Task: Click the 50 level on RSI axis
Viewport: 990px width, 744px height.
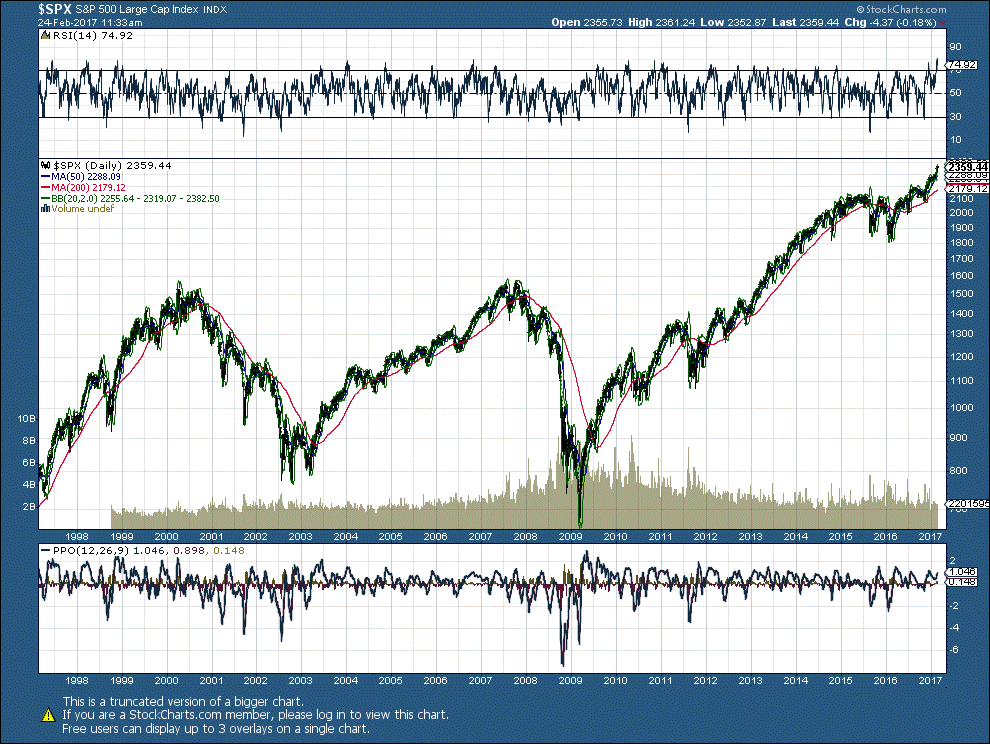Action: [955, 93]
